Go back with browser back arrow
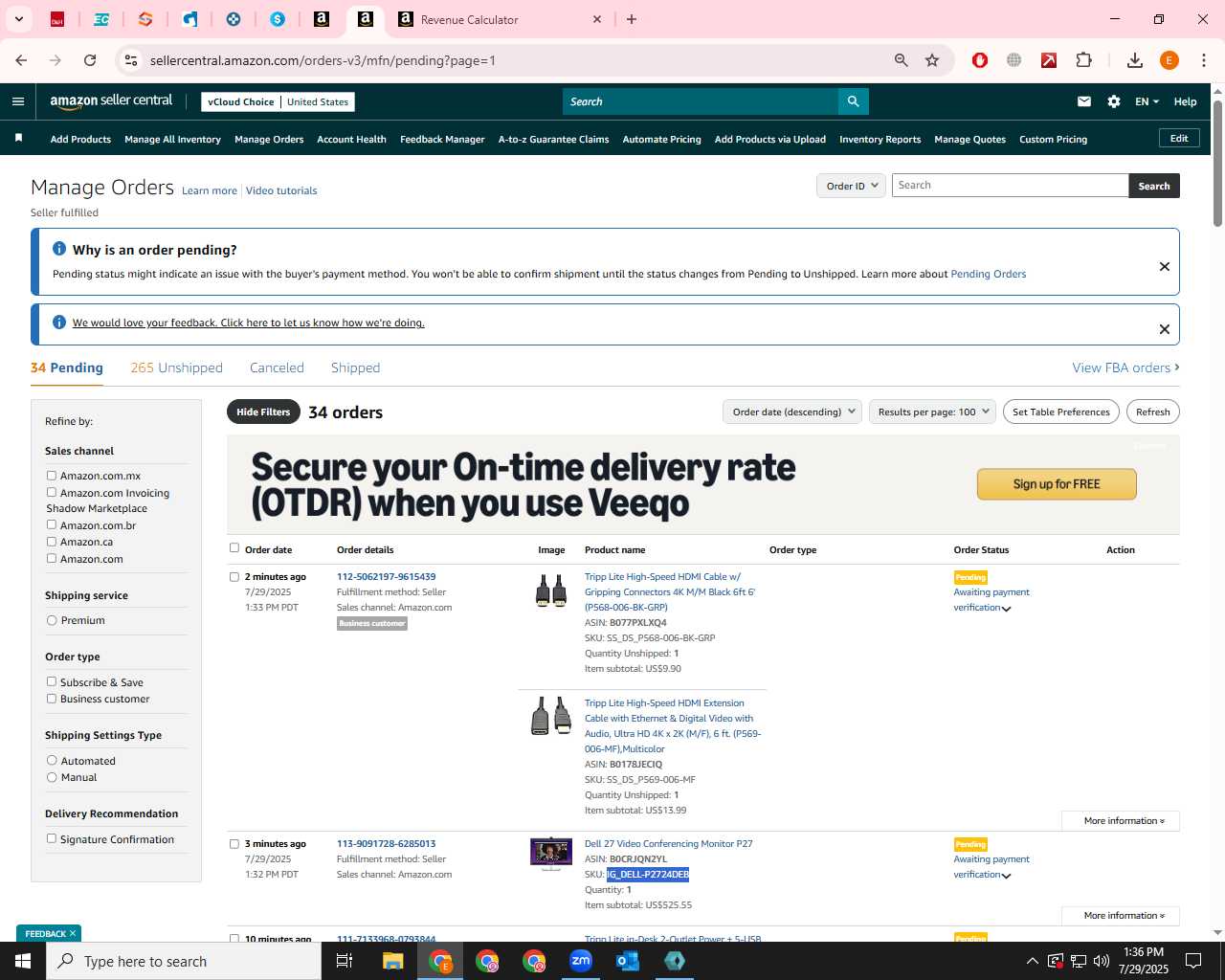 pos(21,60)
